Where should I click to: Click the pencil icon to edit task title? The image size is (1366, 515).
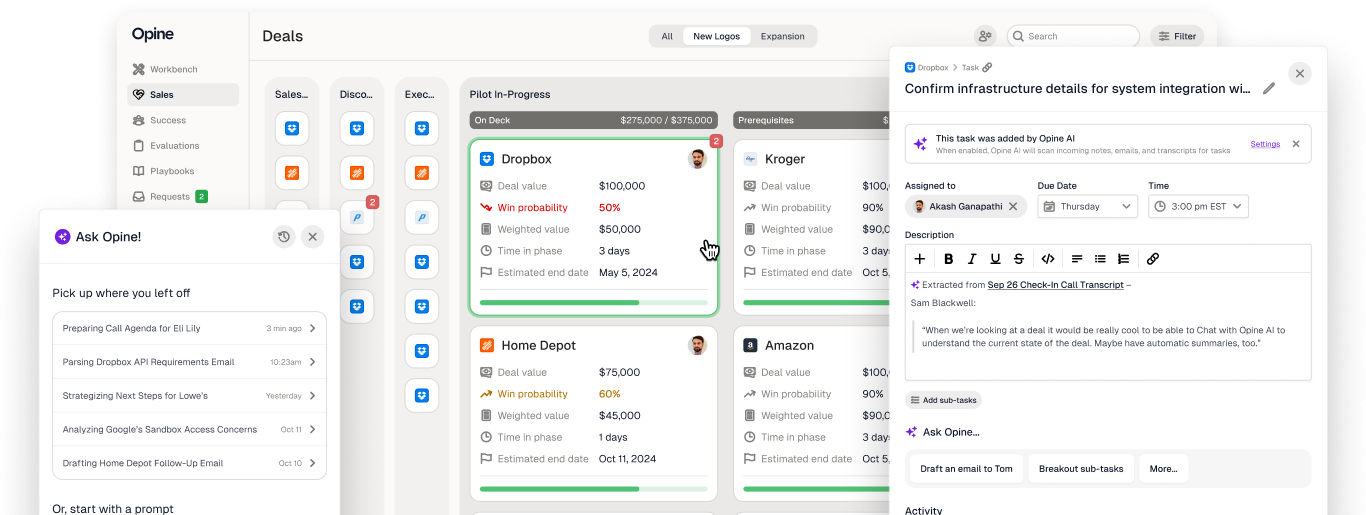(x=1269, y=88)
